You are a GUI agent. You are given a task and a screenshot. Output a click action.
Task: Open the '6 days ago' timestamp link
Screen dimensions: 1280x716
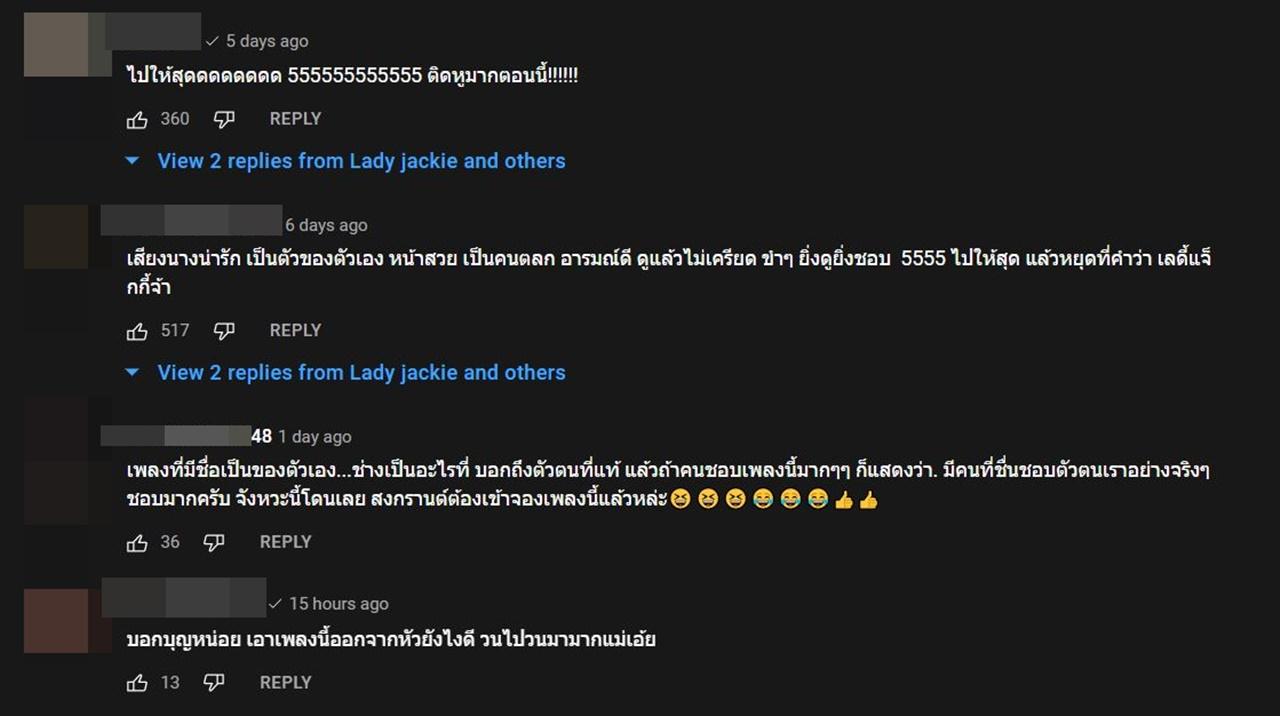click(x=326, y=225)
